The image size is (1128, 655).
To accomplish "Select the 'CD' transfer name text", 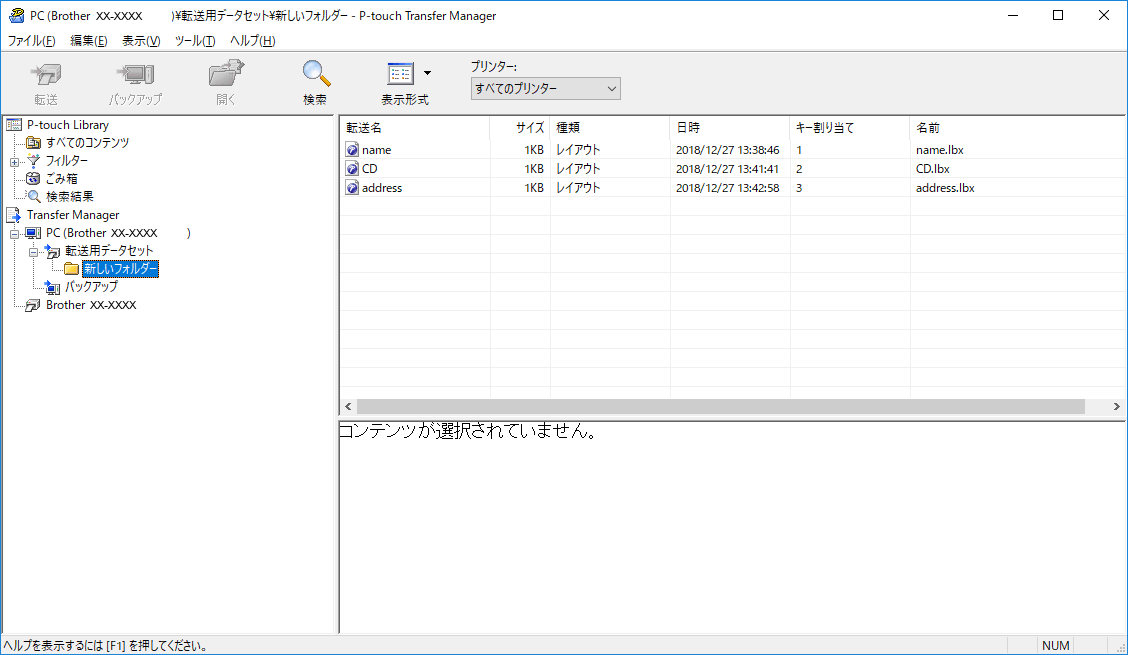I will point(370,169).
